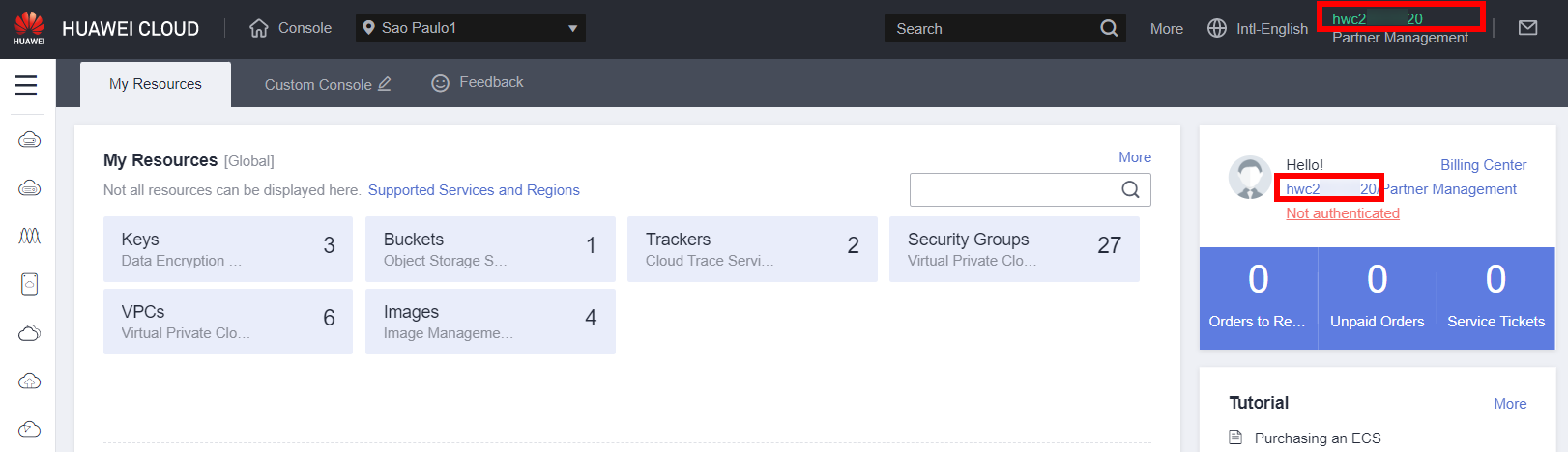Image resolution: width=1568 pixels, height=452 pixels.
Task: Open the Intl-English language selector
Action: tap(1258, 29)
